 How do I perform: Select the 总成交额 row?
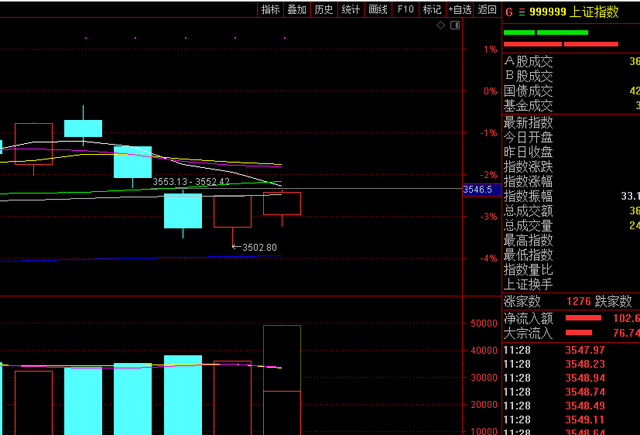[527, 211]
